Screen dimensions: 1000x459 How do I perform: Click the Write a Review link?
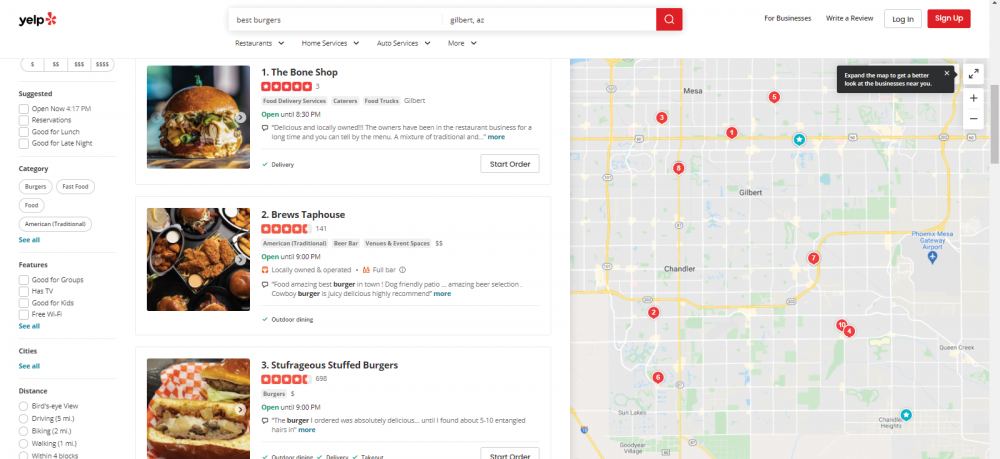(849, 19)
